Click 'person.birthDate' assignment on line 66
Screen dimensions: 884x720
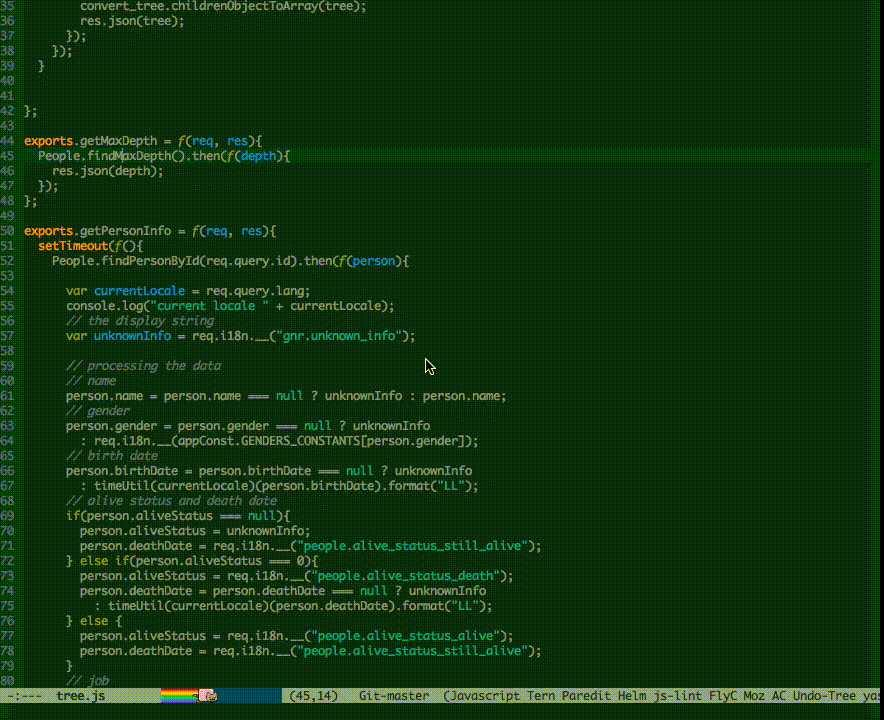click(x=269, y=471)
